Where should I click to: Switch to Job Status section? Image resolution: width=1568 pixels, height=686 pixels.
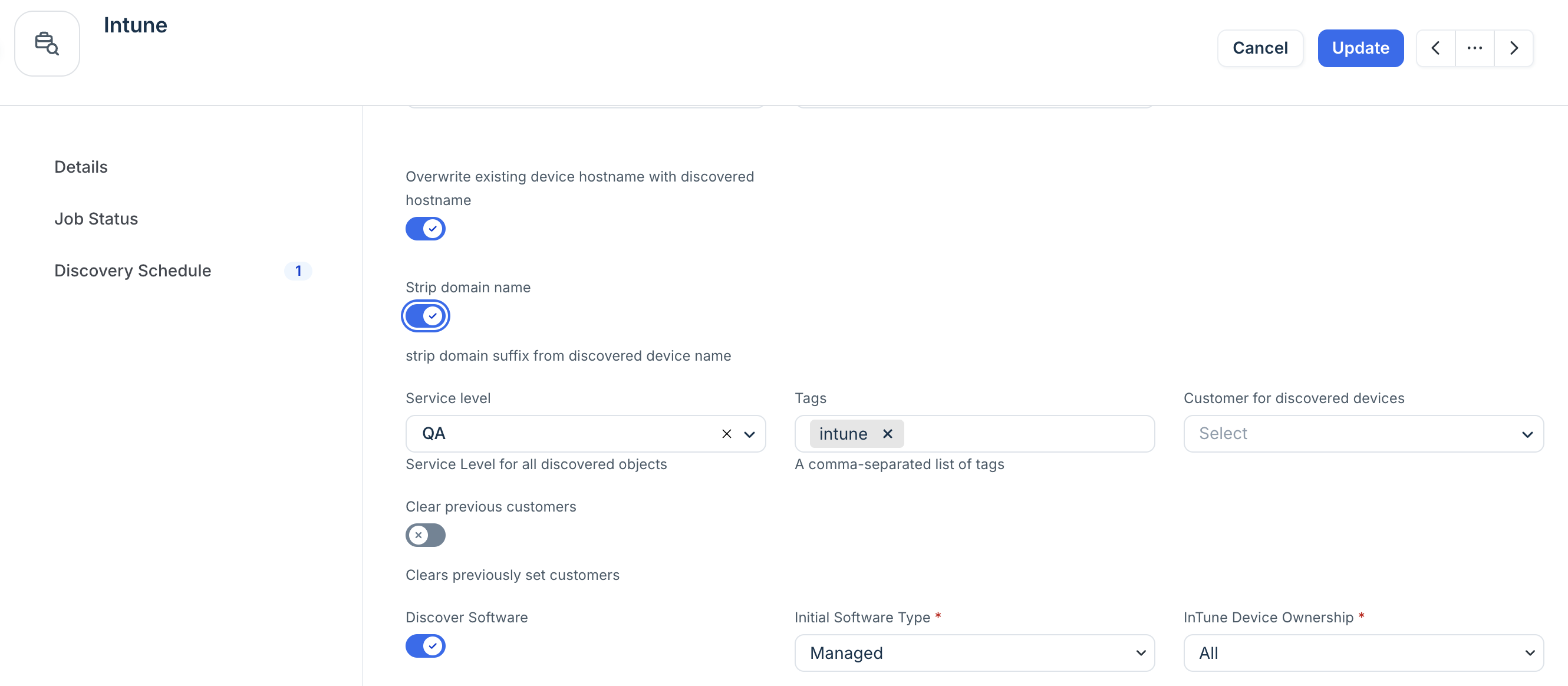tap(96, 219)
